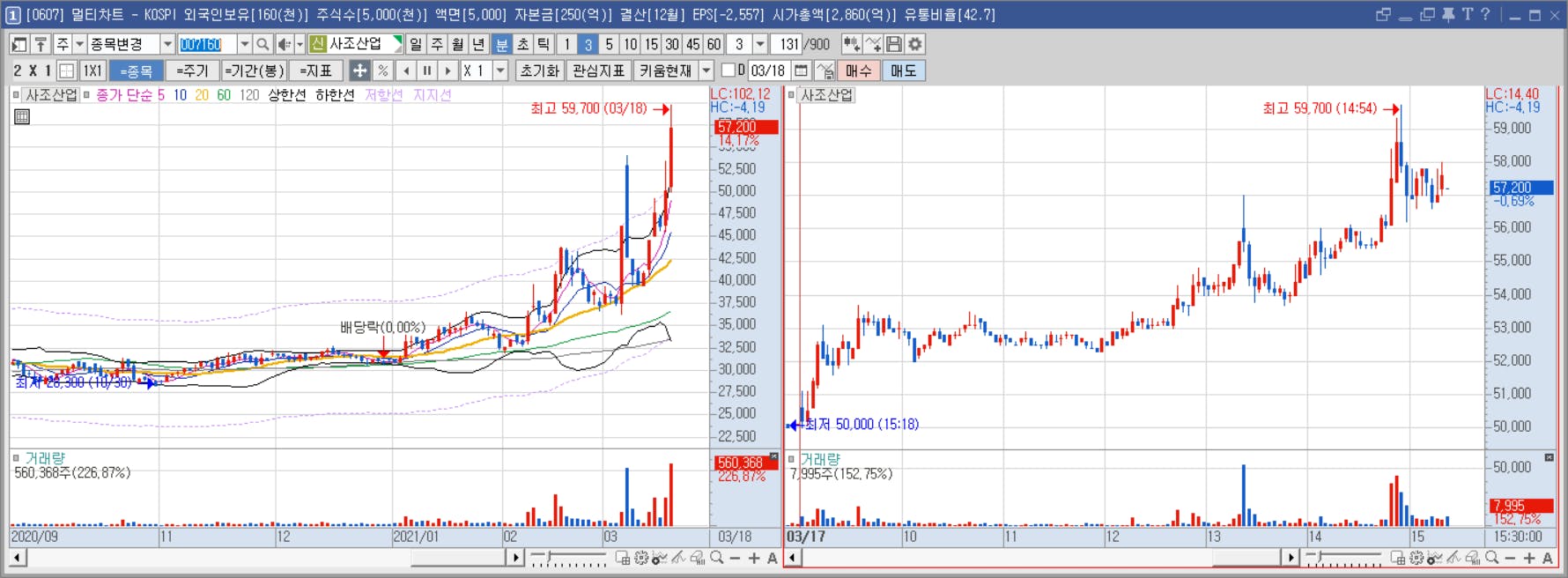Click the plus zoom-in icon under the left chart

tap(753, 558)
